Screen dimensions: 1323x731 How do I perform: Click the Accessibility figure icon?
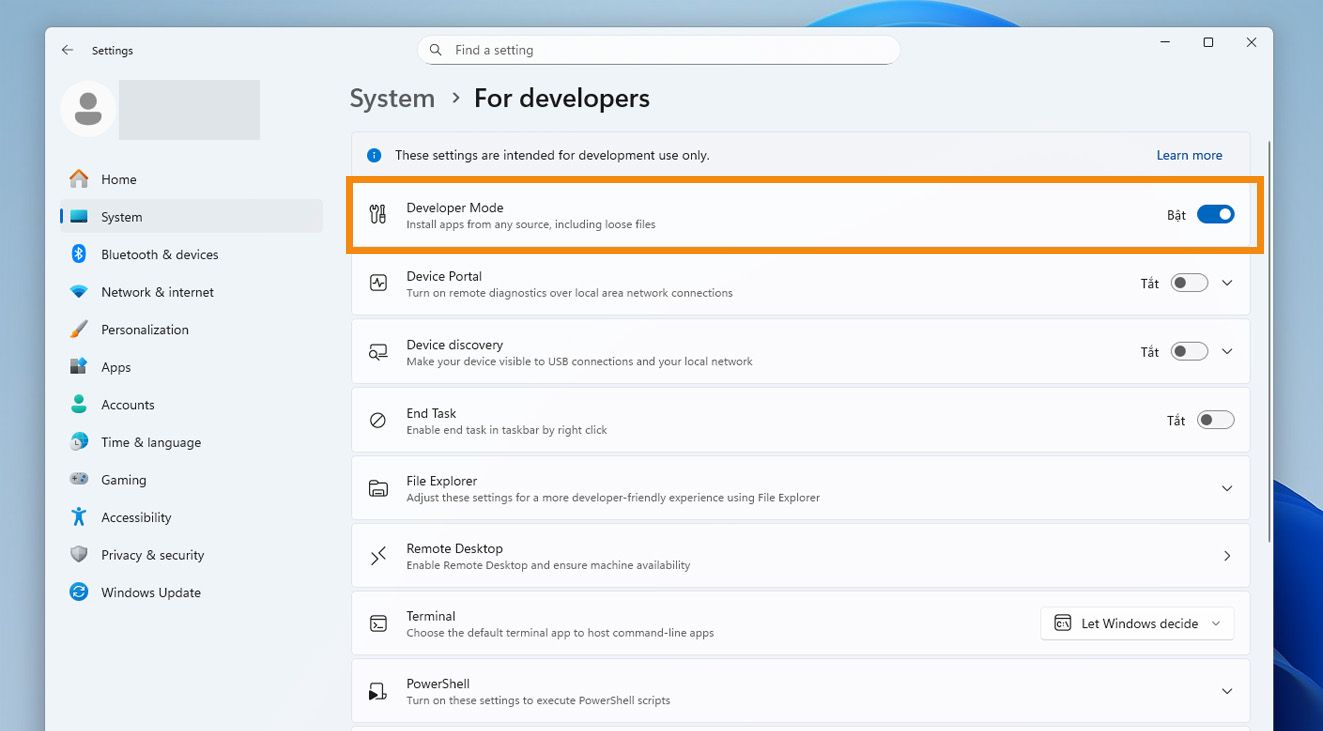pos(79,517)
